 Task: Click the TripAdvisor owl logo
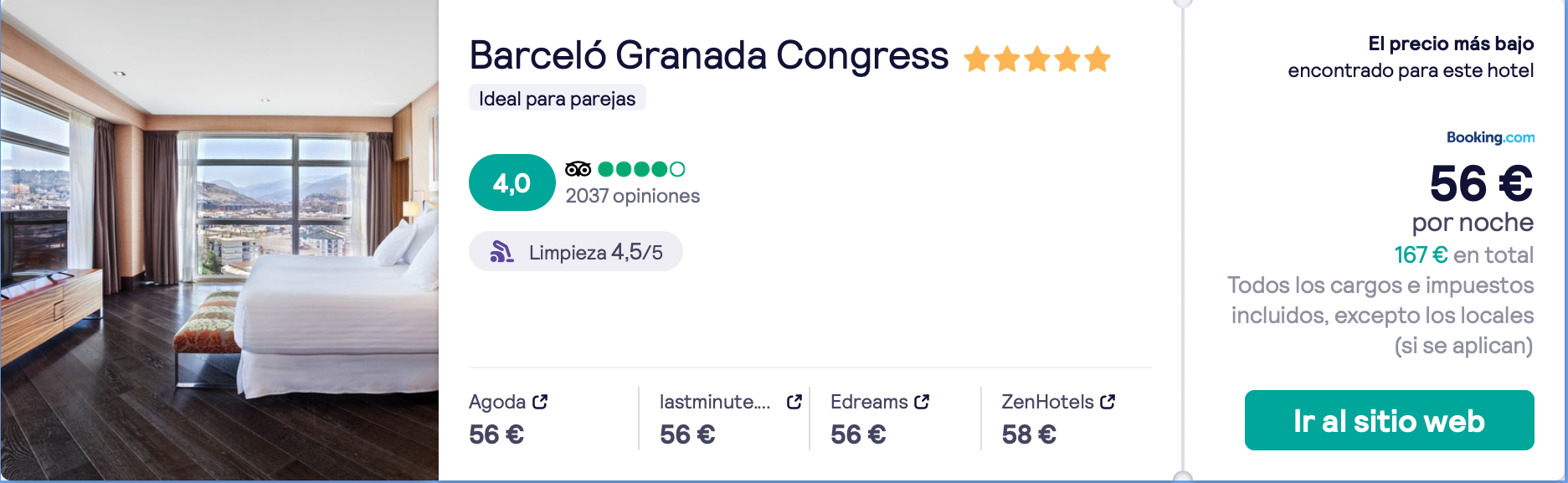(578, 169)
